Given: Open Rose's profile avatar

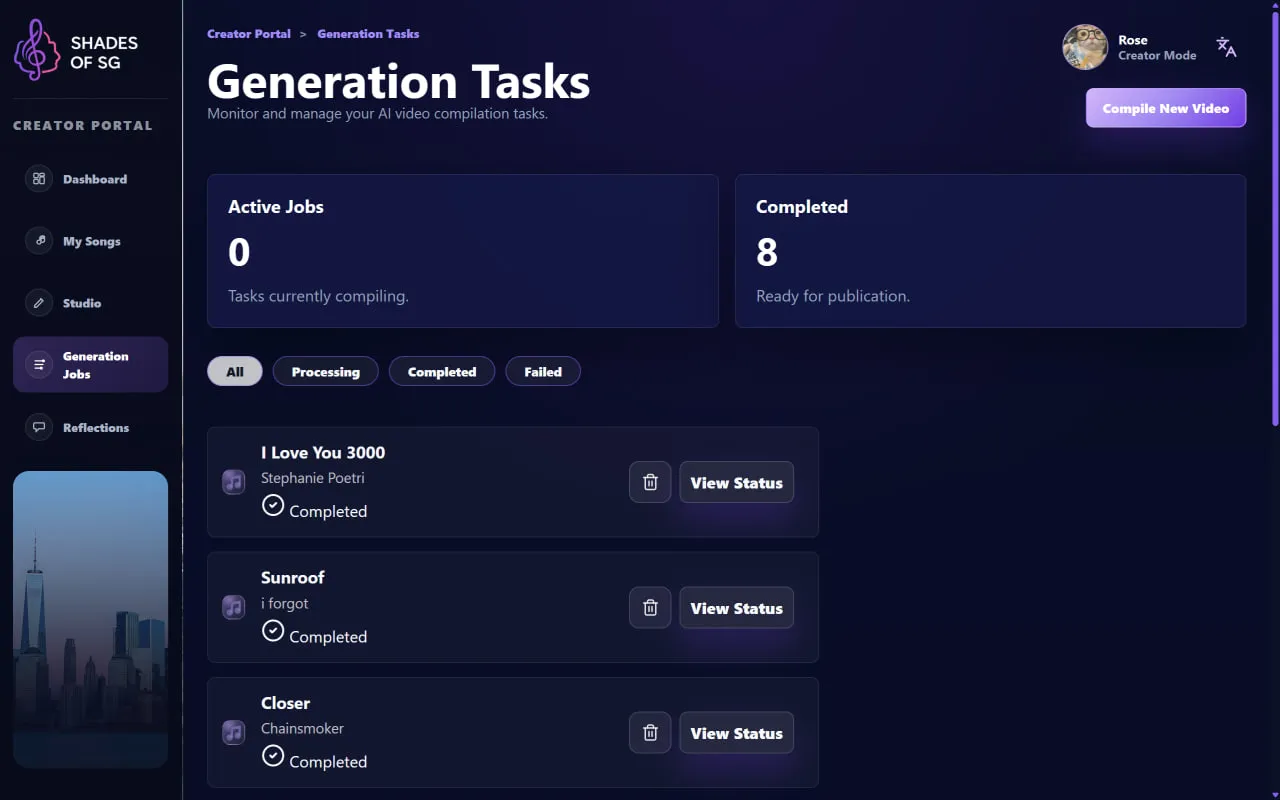Looking at the screenshot, I should click(1085, 47).
